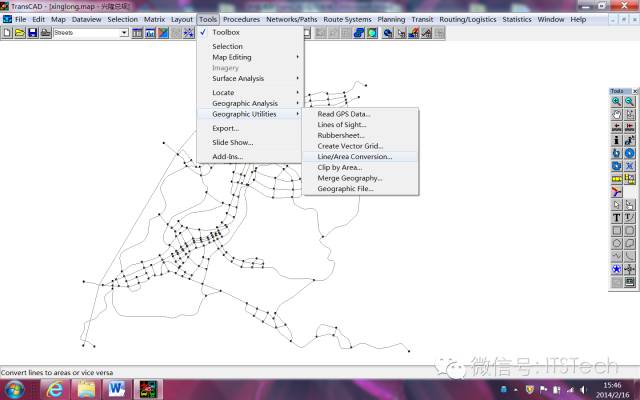
Task: Click the Open file folder icon
Action: pos(20,33)
